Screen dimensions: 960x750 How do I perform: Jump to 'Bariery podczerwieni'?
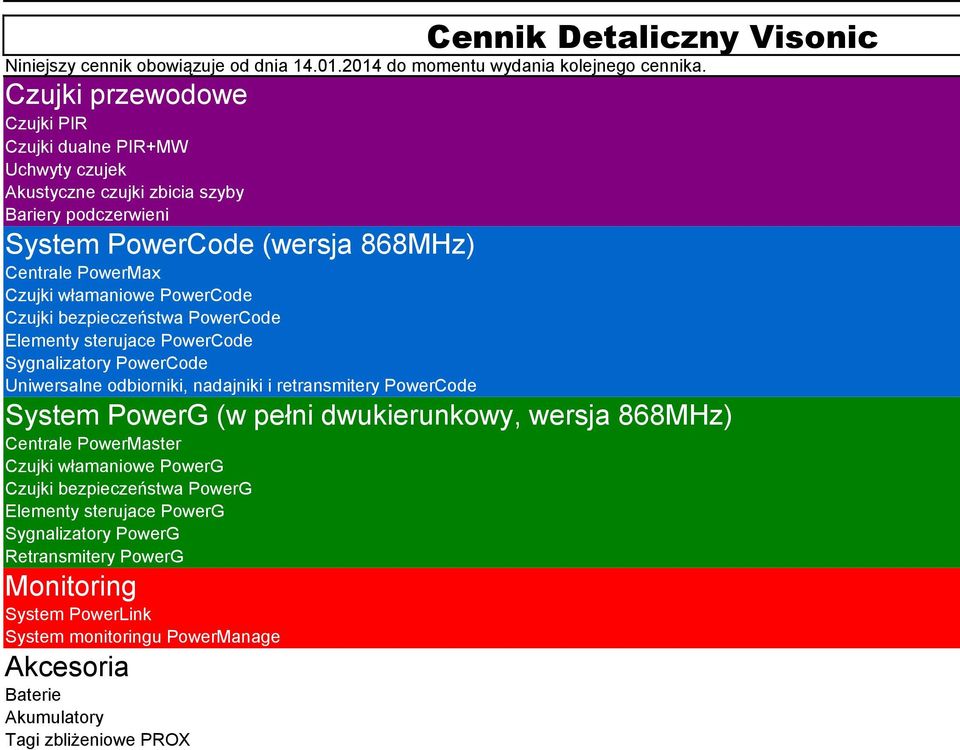point(87,215)
